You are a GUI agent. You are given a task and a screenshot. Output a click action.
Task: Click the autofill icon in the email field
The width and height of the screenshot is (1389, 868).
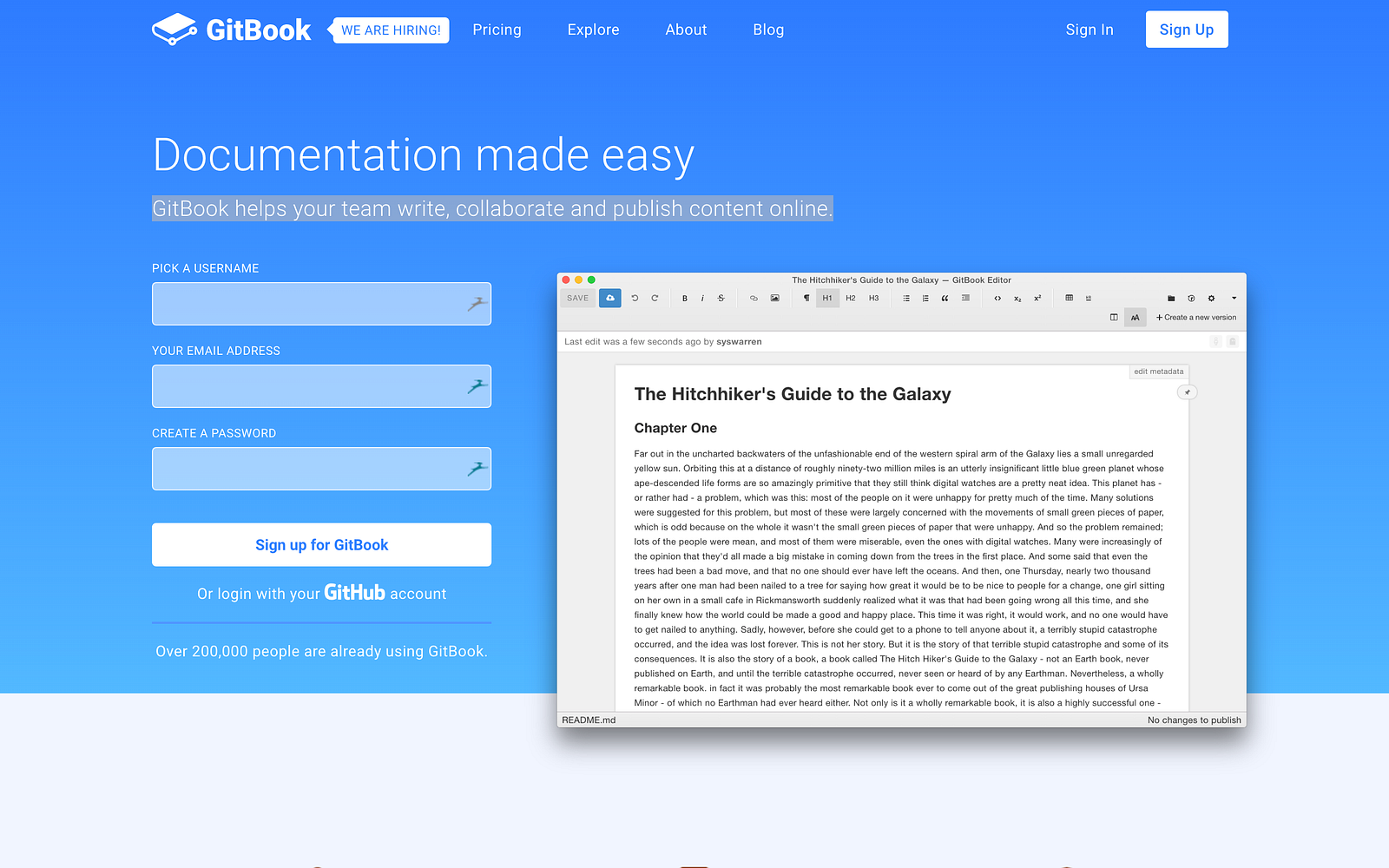click(477, 386)
